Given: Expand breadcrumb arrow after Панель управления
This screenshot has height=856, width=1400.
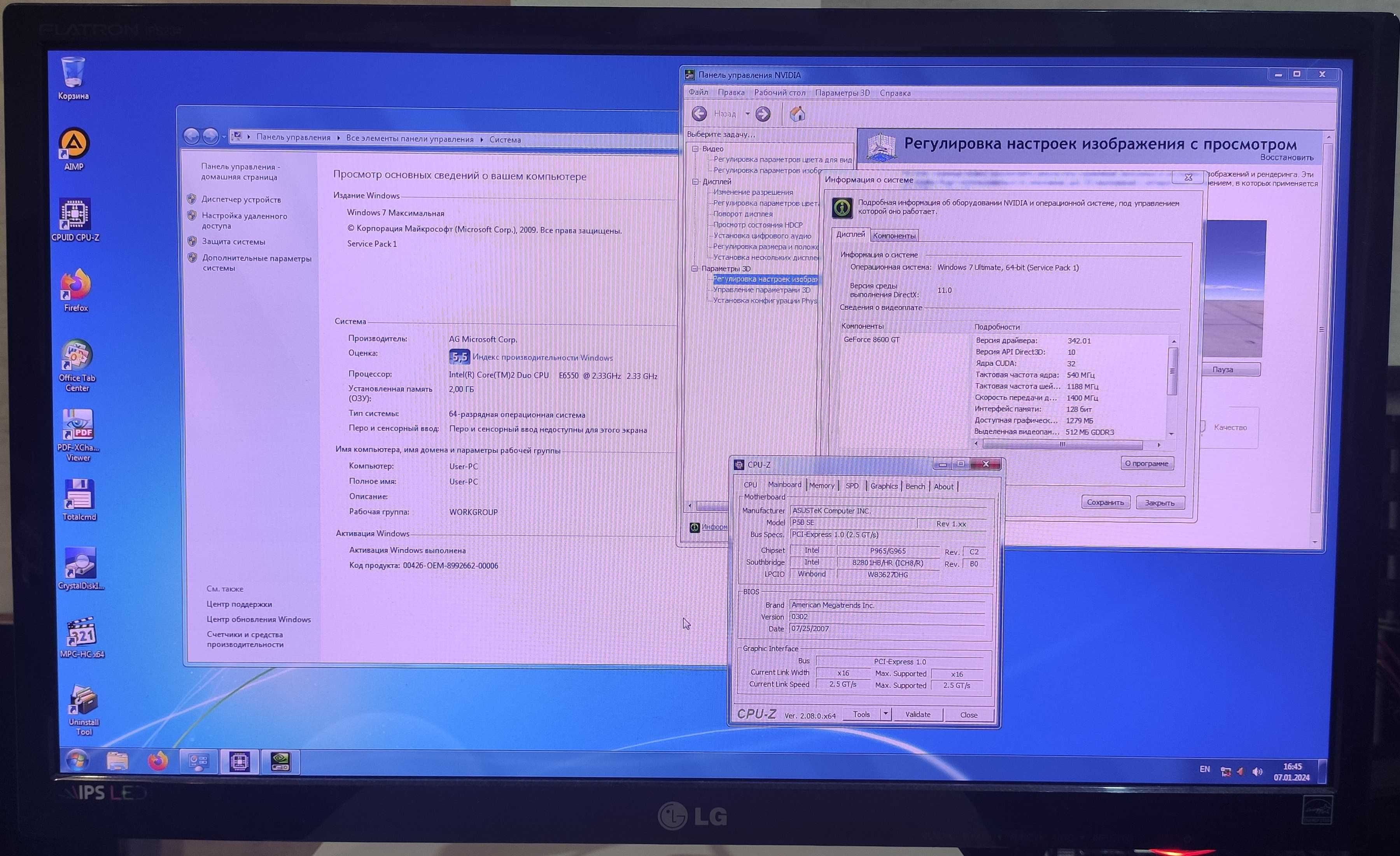Looking at the screenshot, I should [339, 138].
